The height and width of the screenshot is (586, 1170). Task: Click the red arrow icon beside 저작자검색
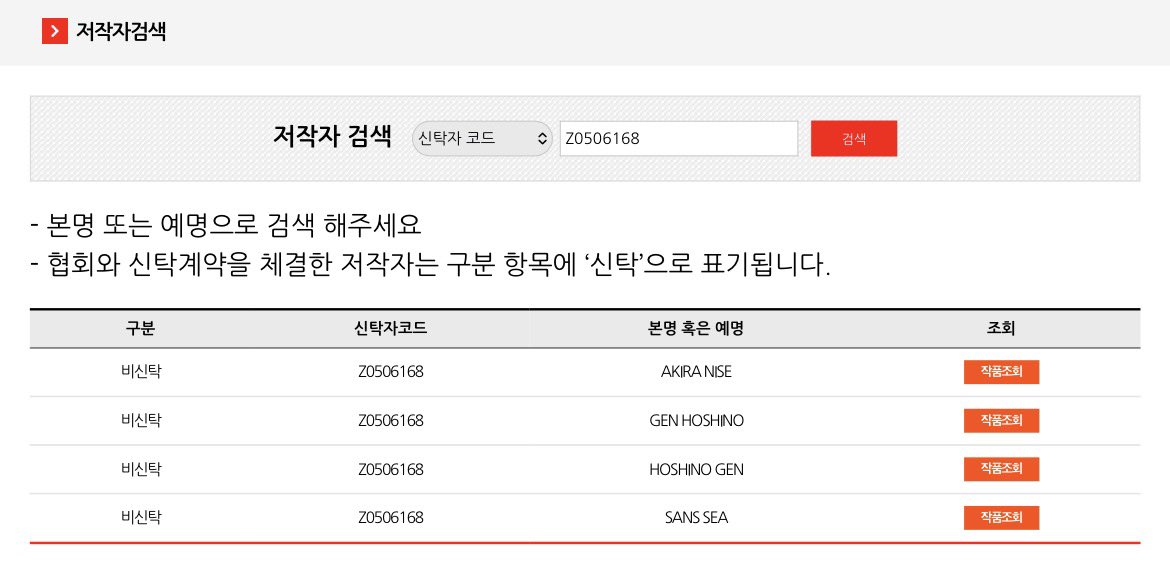point(54,31)
